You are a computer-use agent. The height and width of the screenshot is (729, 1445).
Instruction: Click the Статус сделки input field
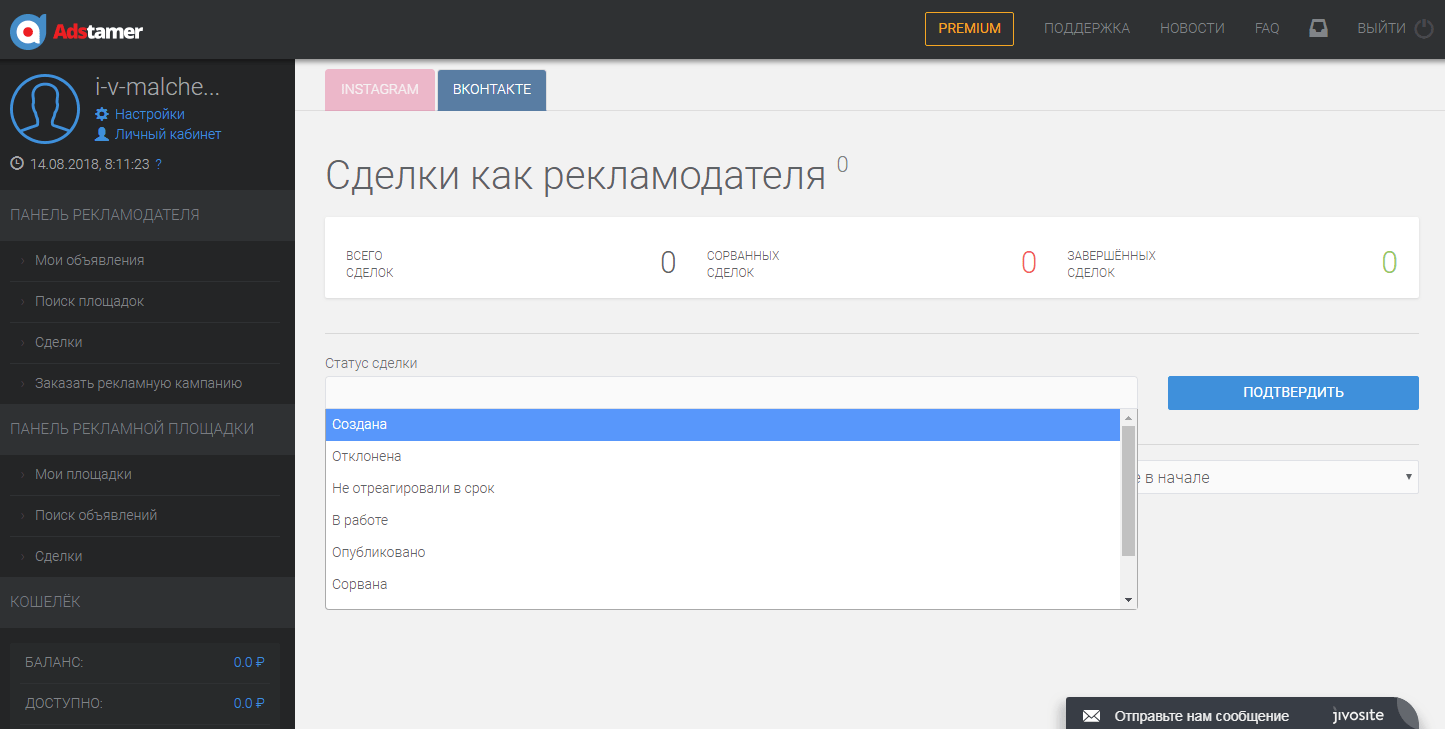pyautogui.click(x=731, y=392)
